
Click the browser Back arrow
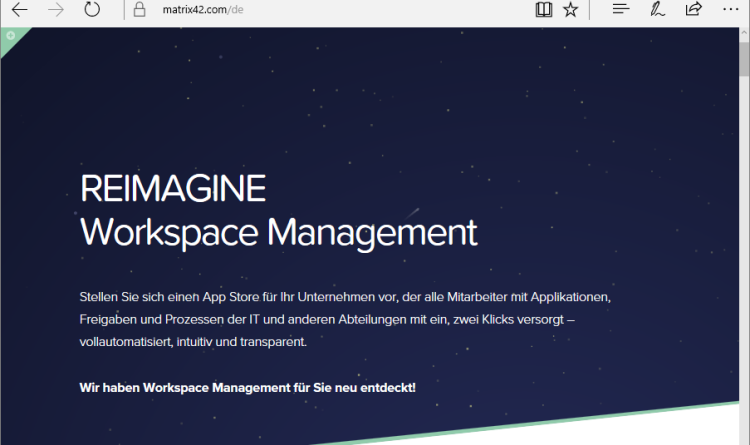[19, 10]
